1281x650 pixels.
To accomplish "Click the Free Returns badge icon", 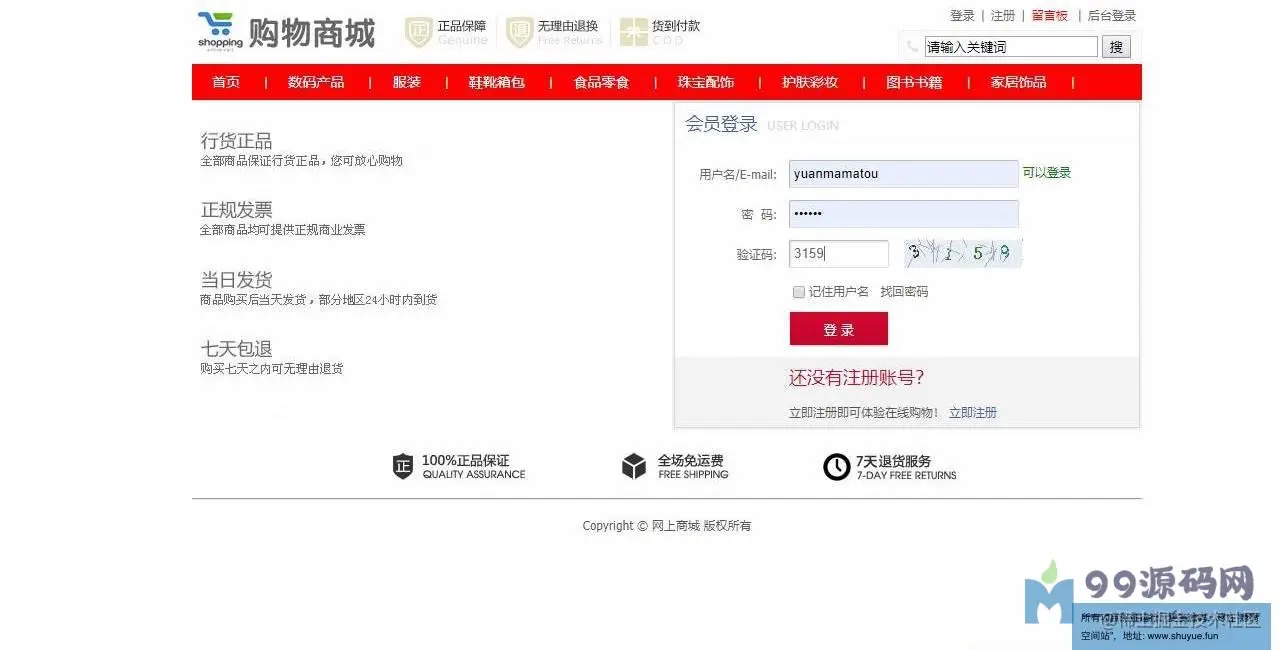I will pyautogui.click(x=519, y=32).
